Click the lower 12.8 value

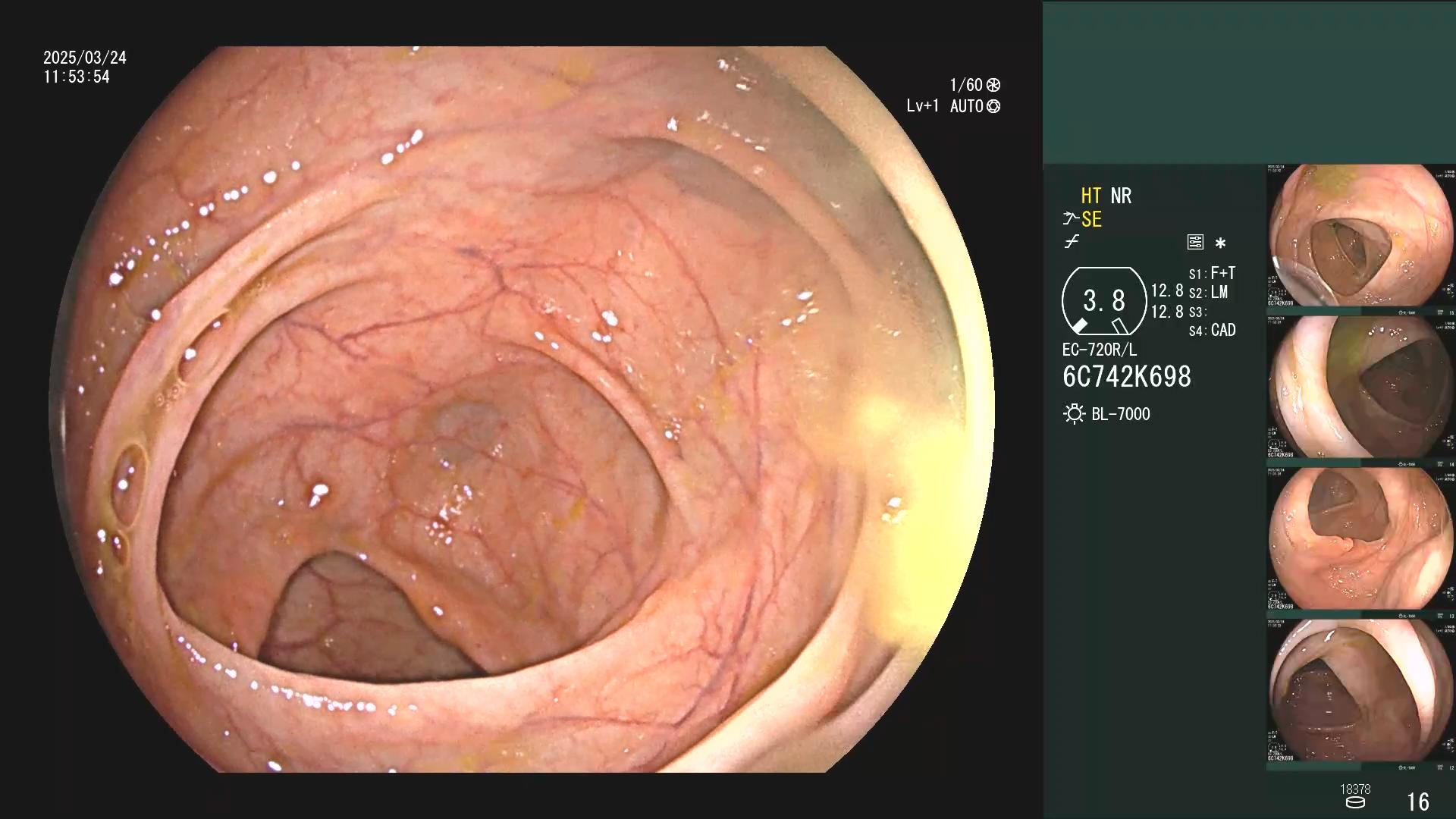coord(1167,312)
